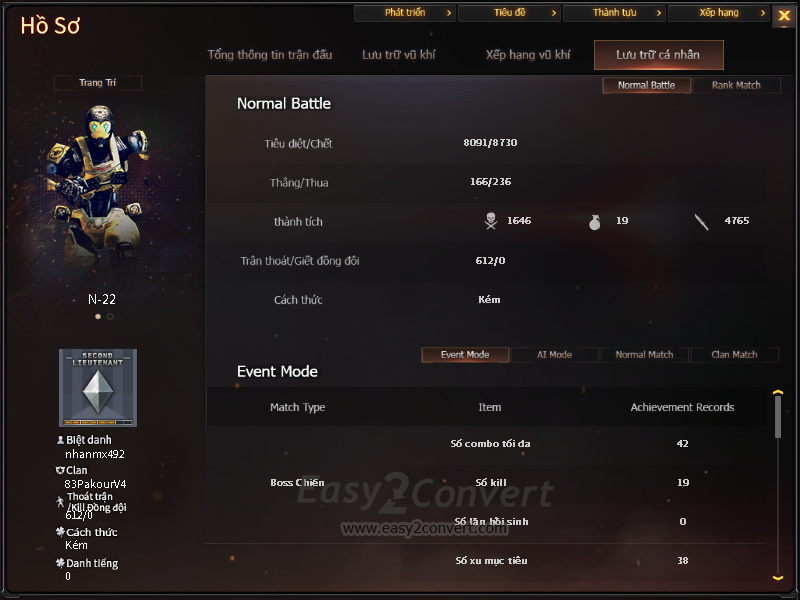Expand the Thành tựu menu
Screen dimensions: 800x600
pos(614,13)
